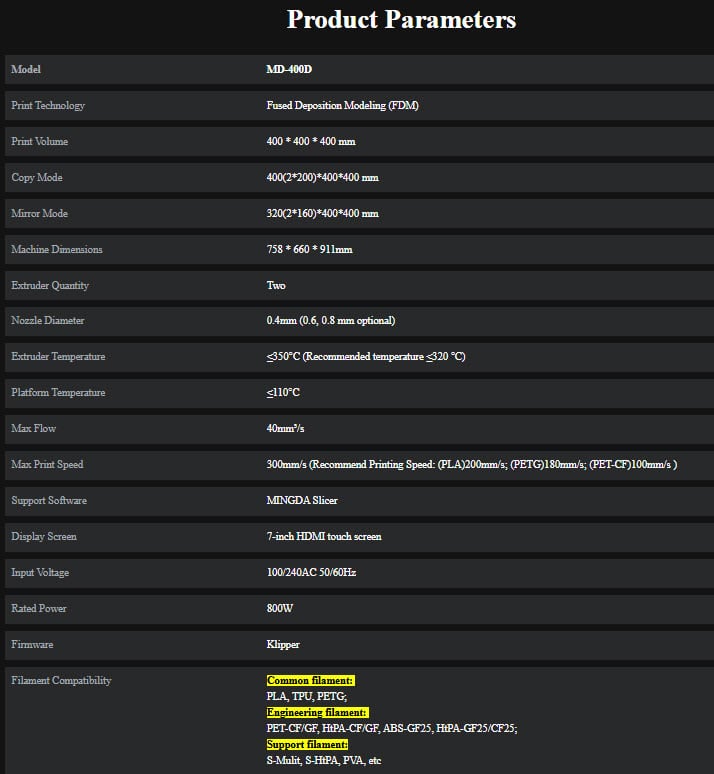Click the Mirror Mode dimensions value

tap(322, 214)
